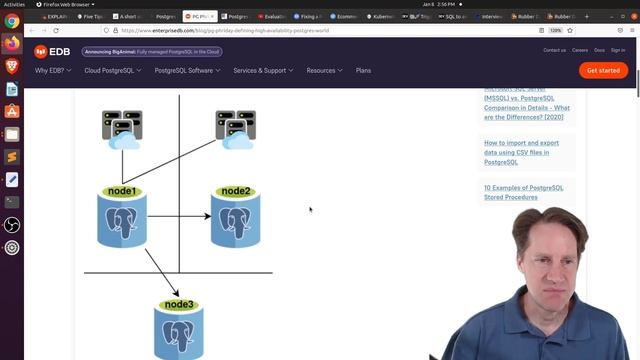The width and height of the screenshot is (640, 360).
Task: Click the Sign in link
Action: pyautogui.click(x=618, y=50)
